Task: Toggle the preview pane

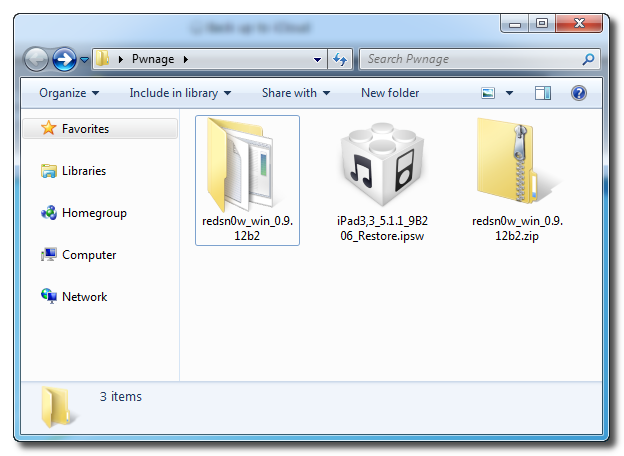Action: click(543, 93)
